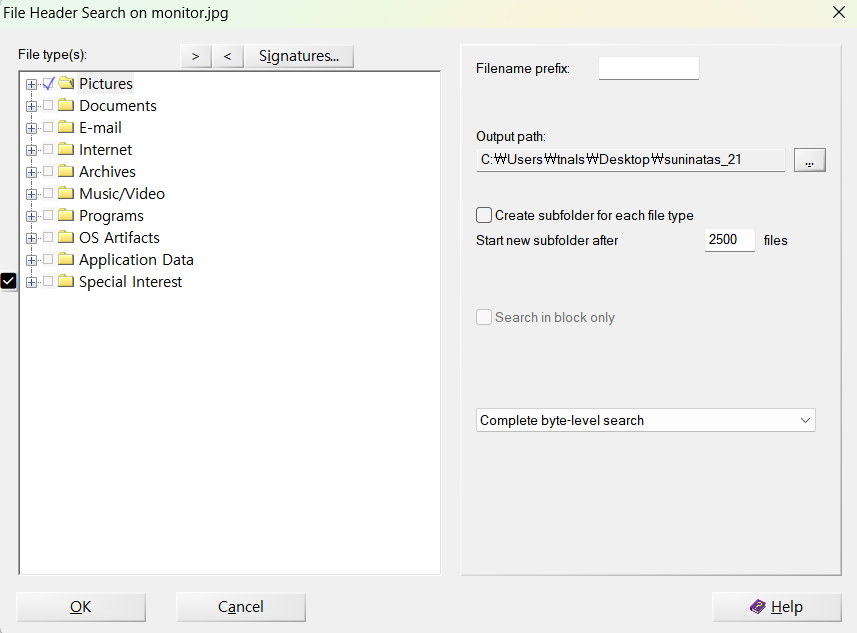Click the Internet folder icon
The height and width of the screenshot is (633, 857).
(66, 149)
